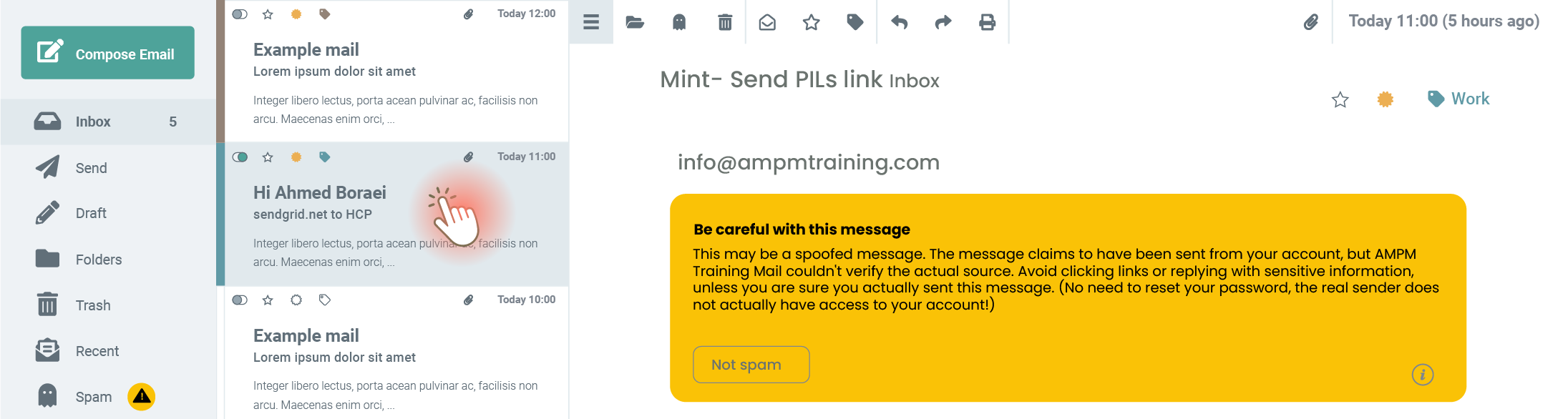The width and height of the screenshot is (1568, 419).
Task: Click the reply arrow icon
Action: pos(900,22)
